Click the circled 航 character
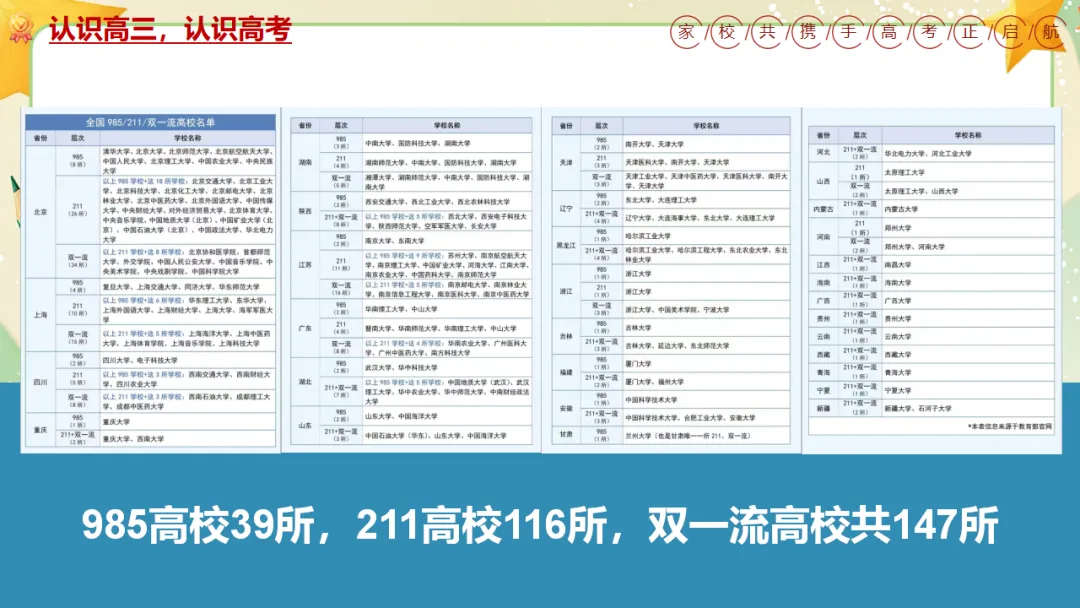This screenshot has height=608, width=1080. pos(1050,32)
